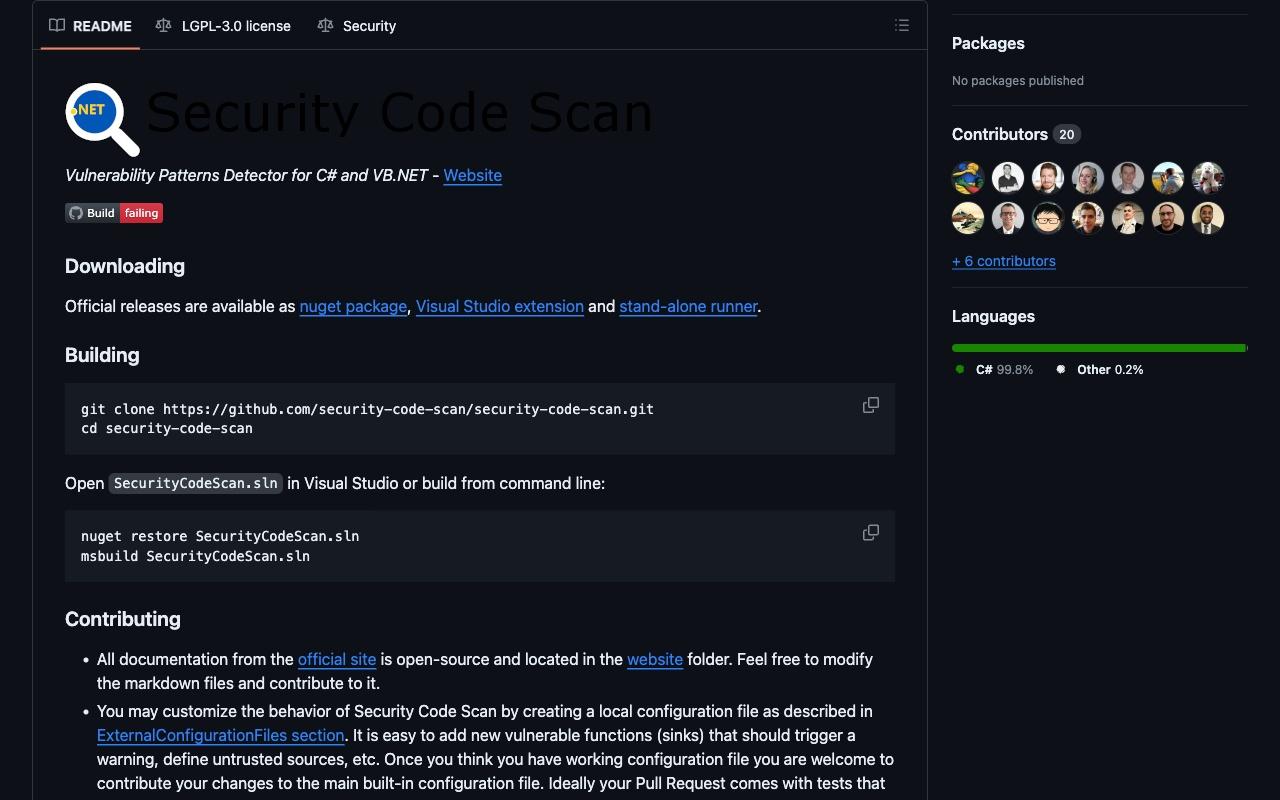This screenshot has height=800, width=1280.
Task: Copy the git clone command block
Action: pyautogui.click(x=871, y=405)
